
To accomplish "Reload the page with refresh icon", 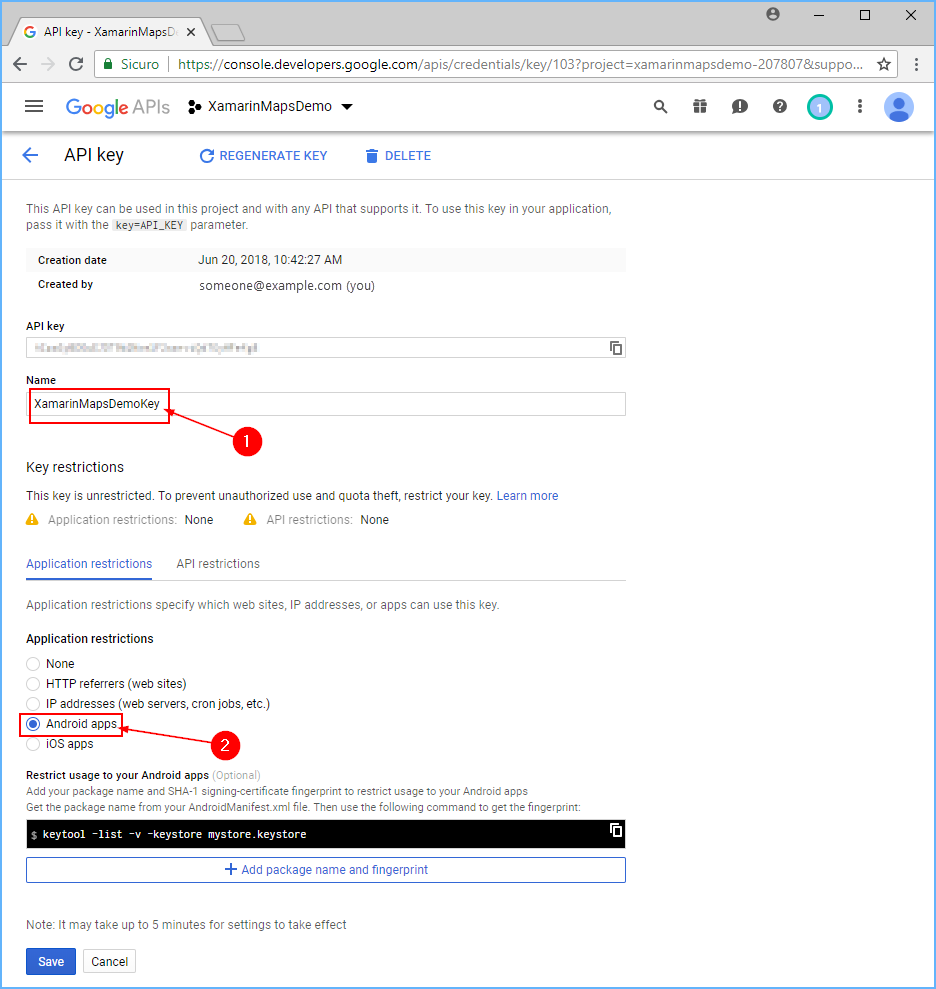I will [x=76, y=64].
